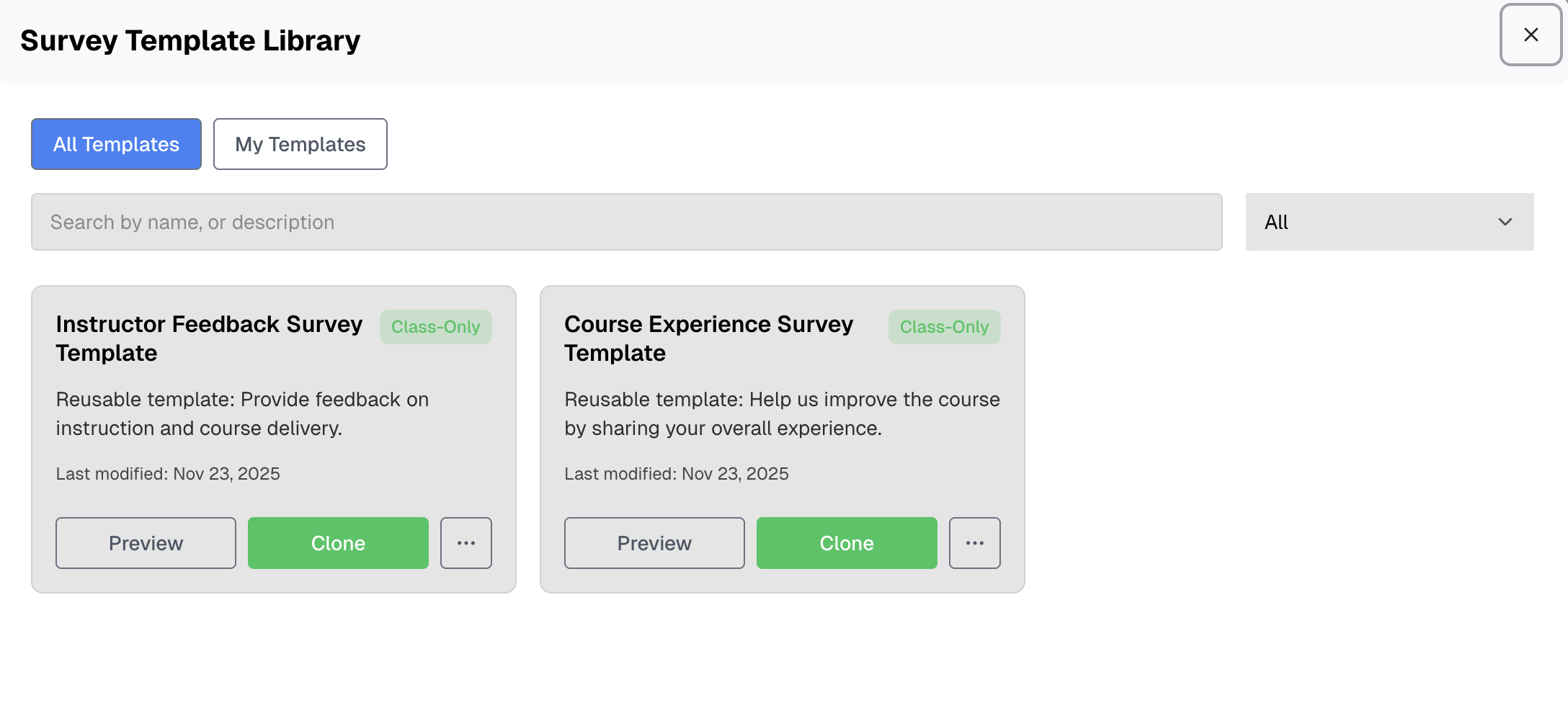Clone the Course Experience Survey Template
The height and width of the screenshot is (713, 1568).
(x=846, y=543)
